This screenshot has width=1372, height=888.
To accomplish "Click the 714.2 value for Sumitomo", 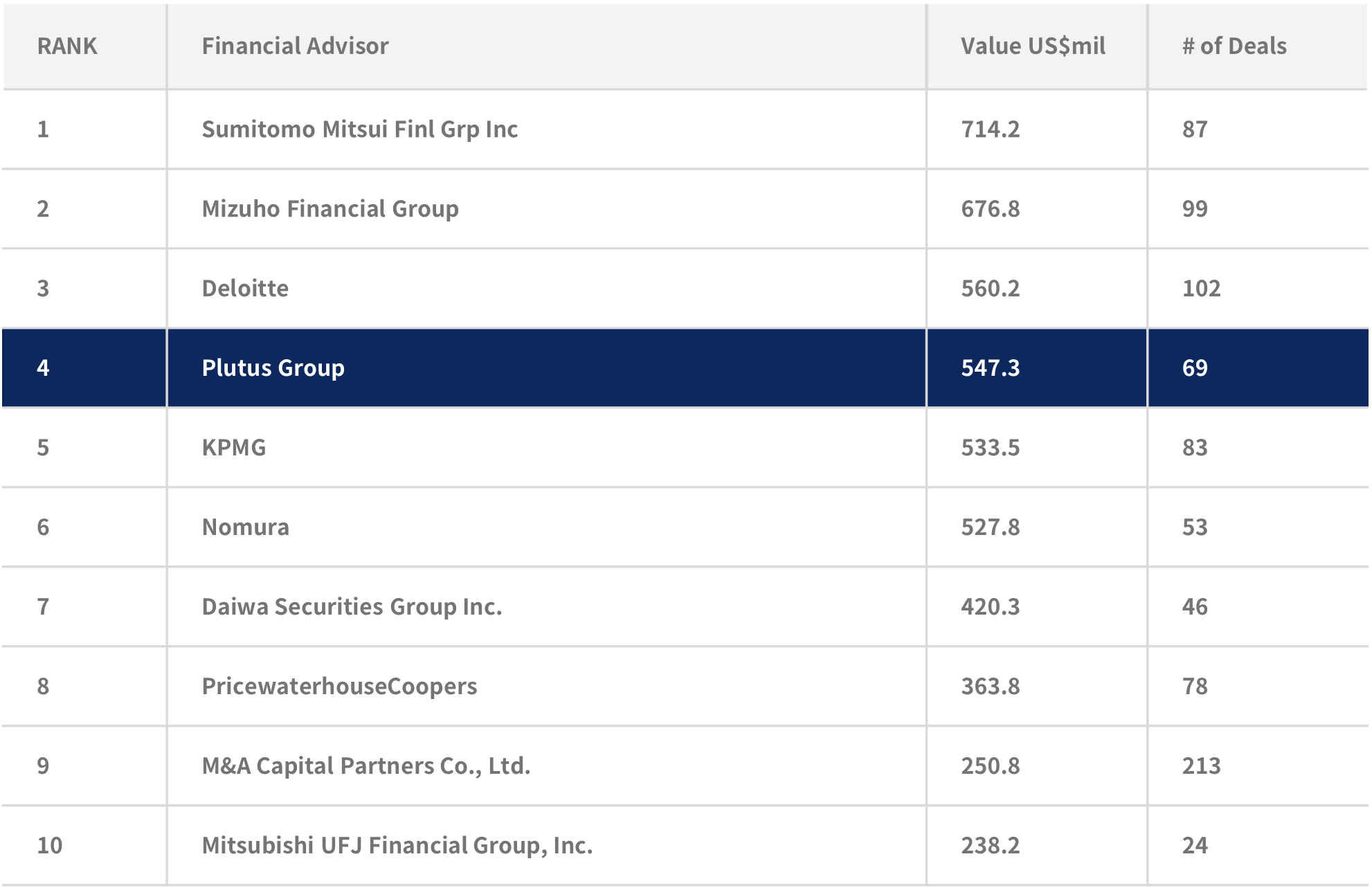I will 990,129.
